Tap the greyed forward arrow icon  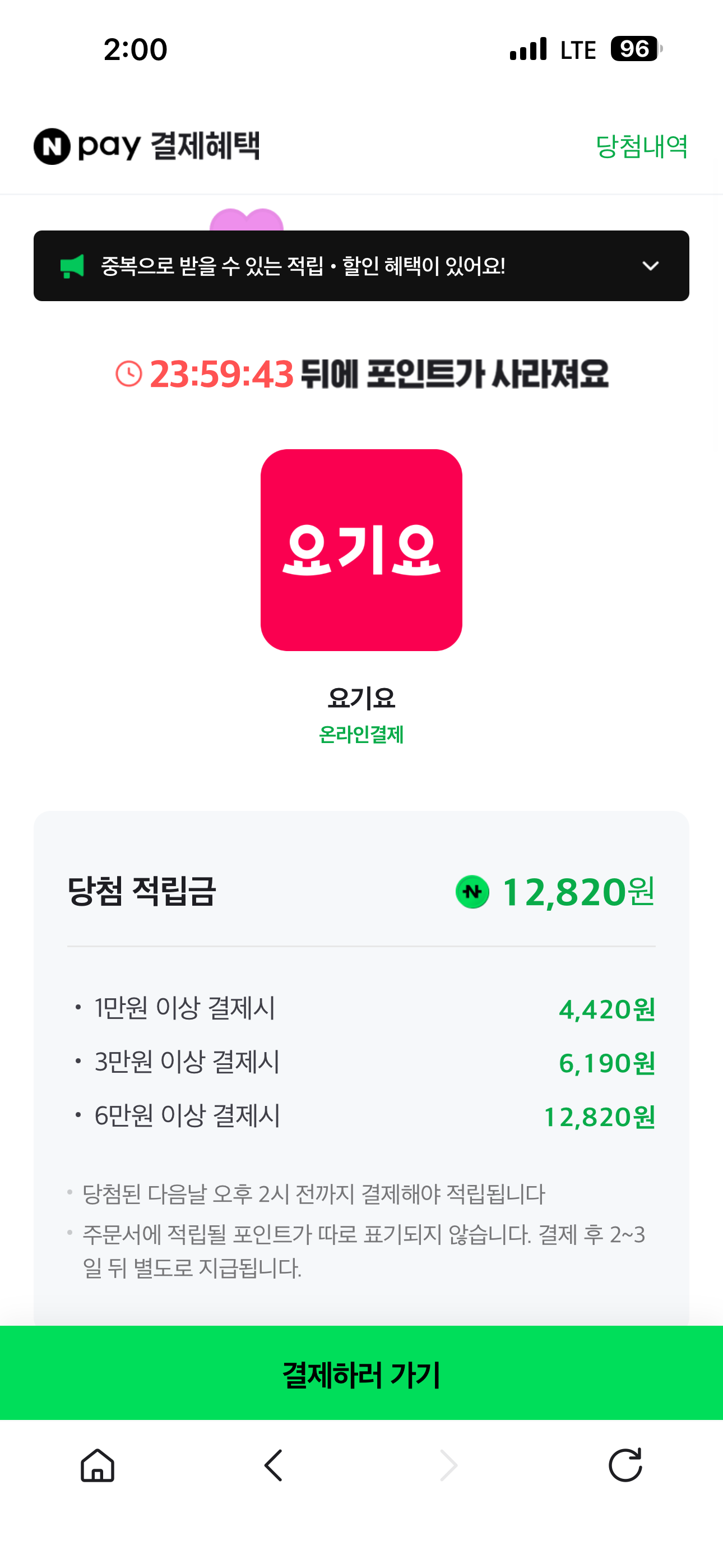(x=448, y=1464)
